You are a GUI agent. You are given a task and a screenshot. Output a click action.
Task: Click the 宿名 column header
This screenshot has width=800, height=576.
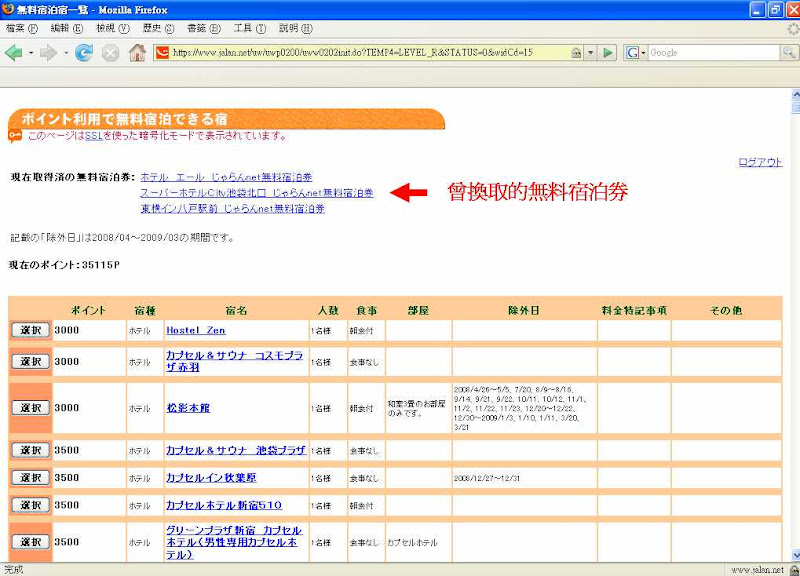point(236,310)
